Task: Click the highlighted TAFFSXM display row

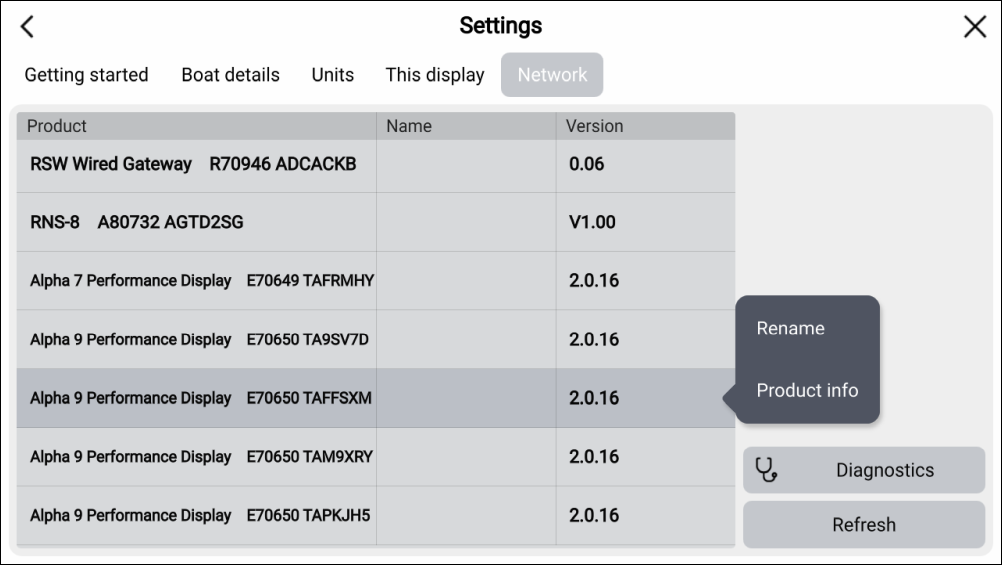Action: [x=200, y=398]
